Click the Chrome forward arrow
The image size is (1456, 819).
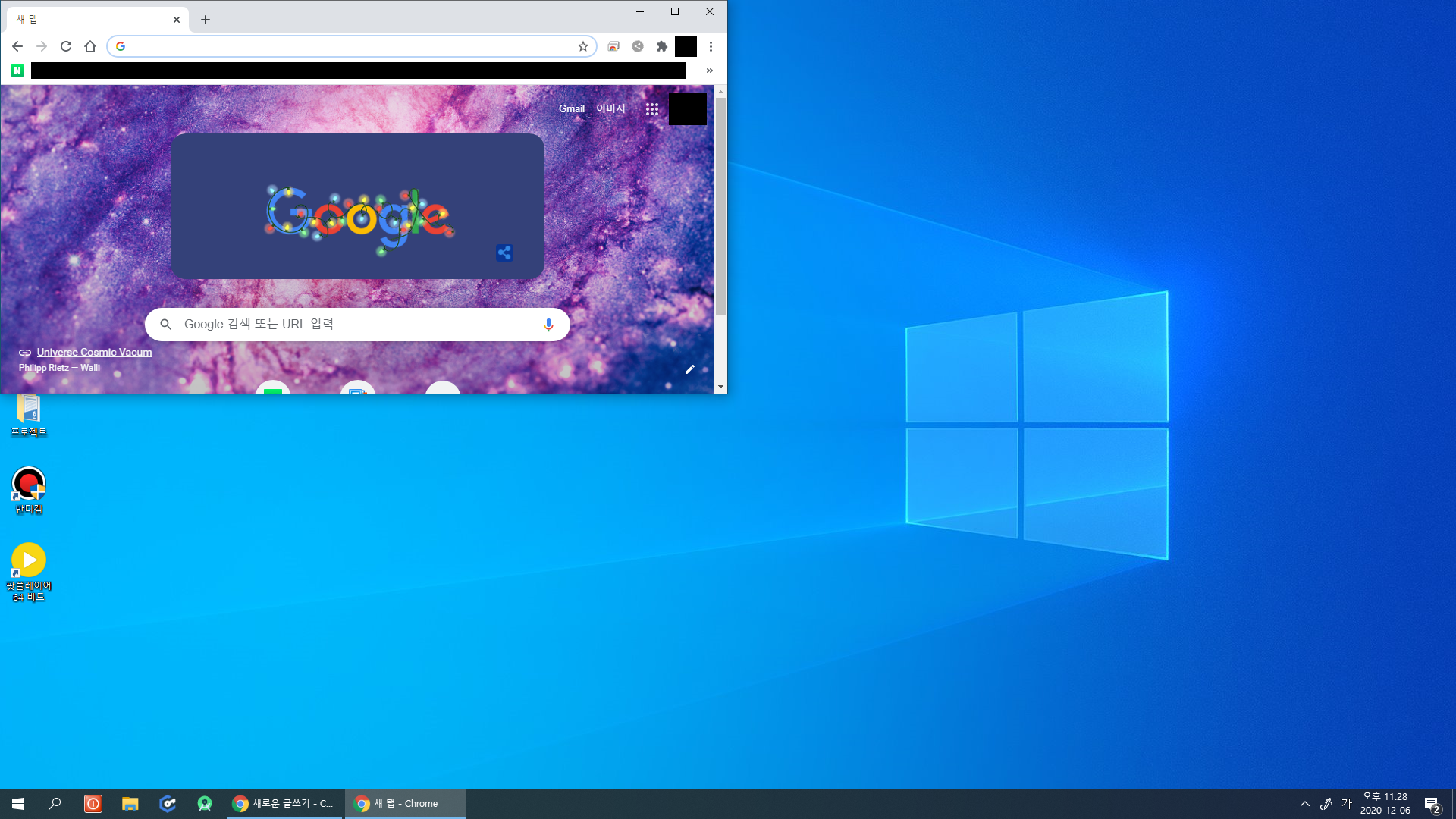pyautogui.click(x=42, y=46)
